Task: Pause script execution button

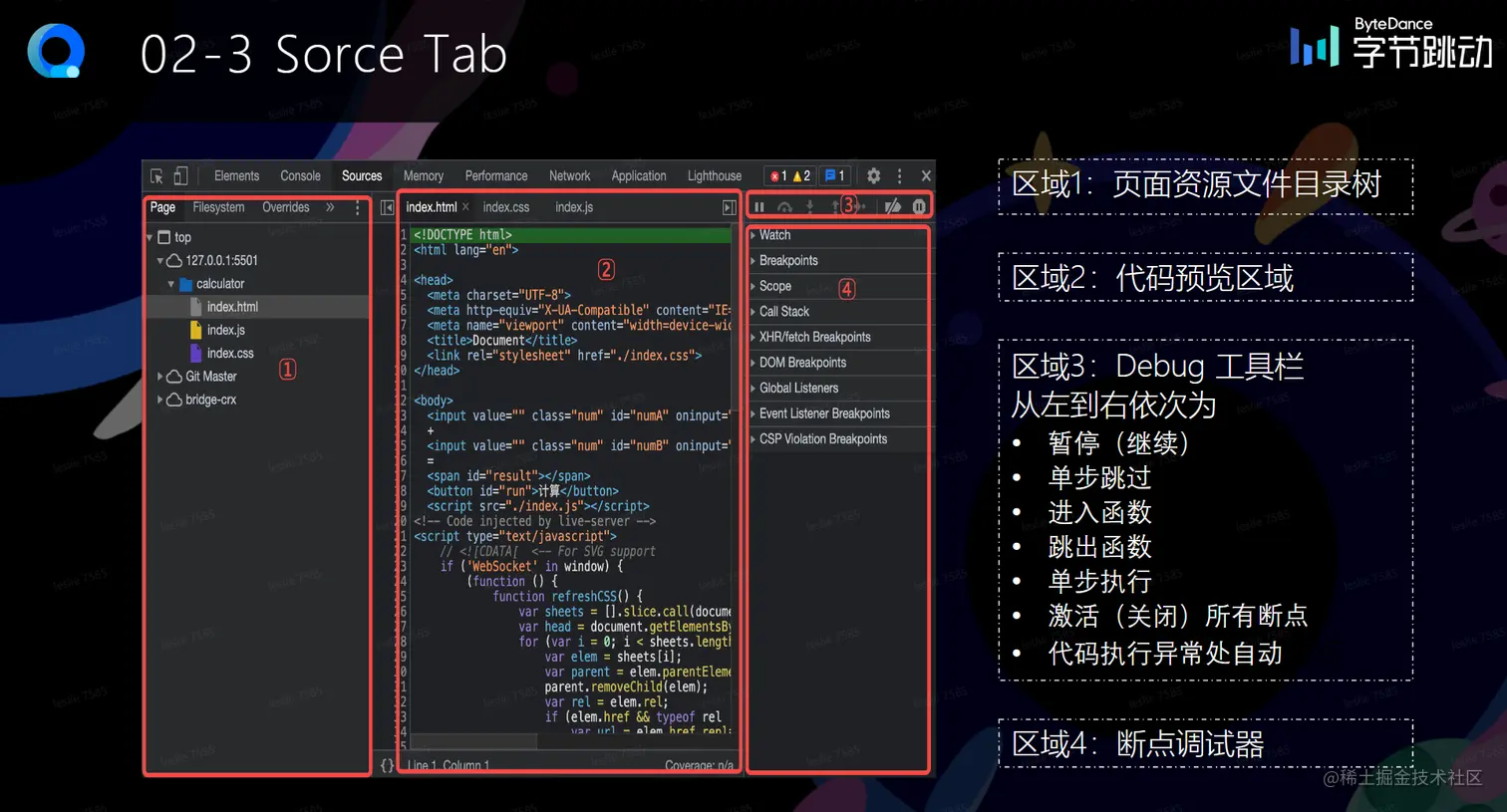Action: (x=759, y=206)
